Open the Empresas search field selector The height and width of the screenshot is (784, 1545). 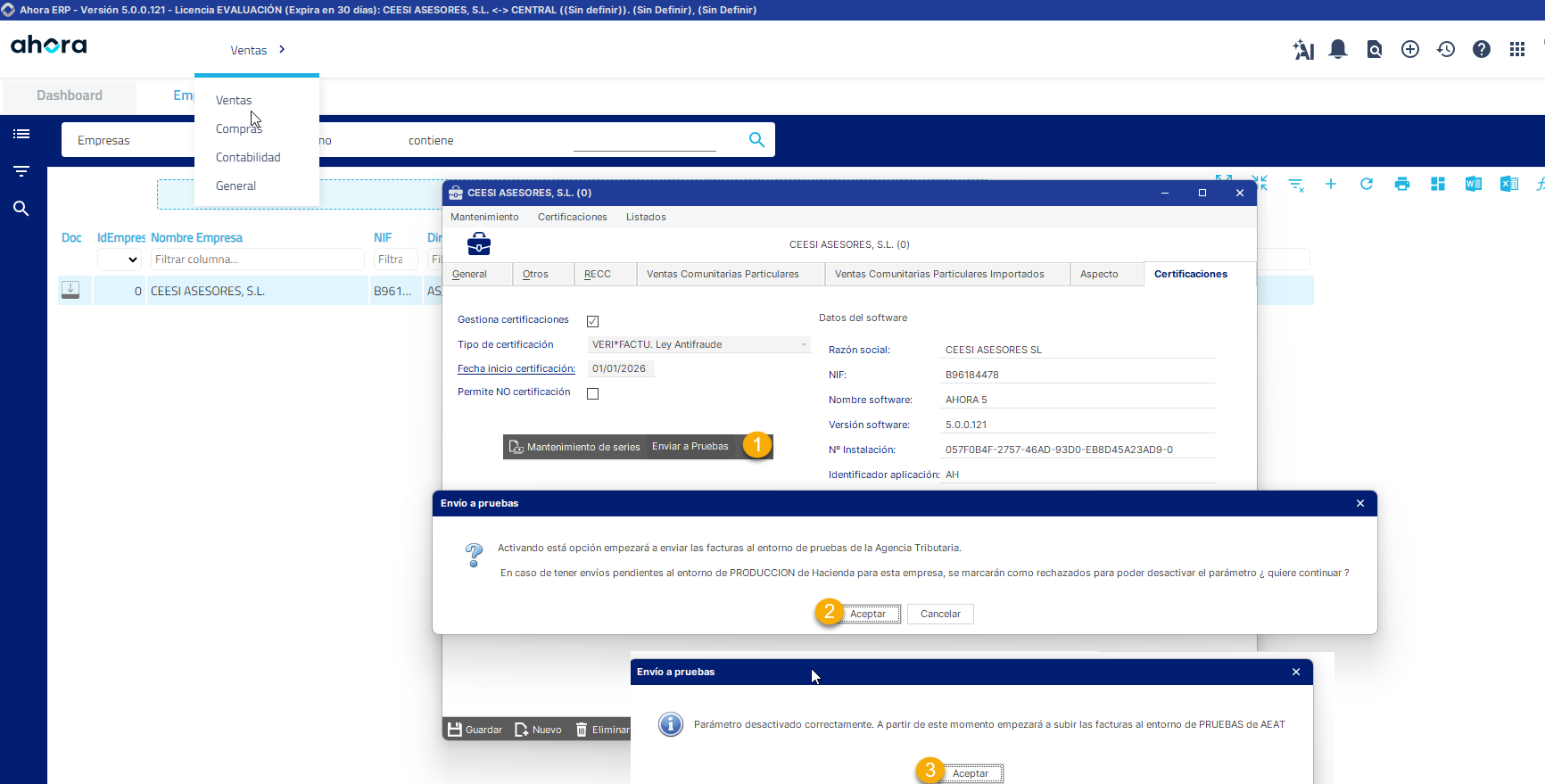[x=103, y=140]
